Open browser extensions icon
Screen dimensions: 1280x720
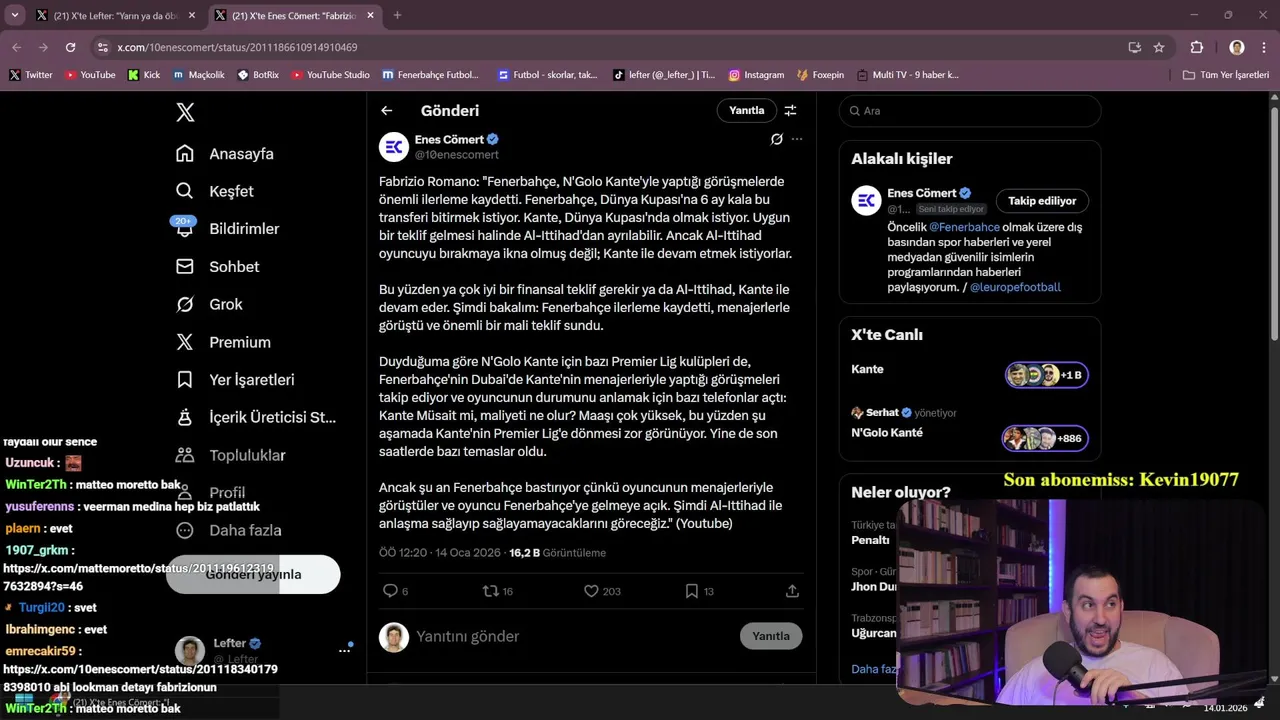click(x=1197, y=47)
